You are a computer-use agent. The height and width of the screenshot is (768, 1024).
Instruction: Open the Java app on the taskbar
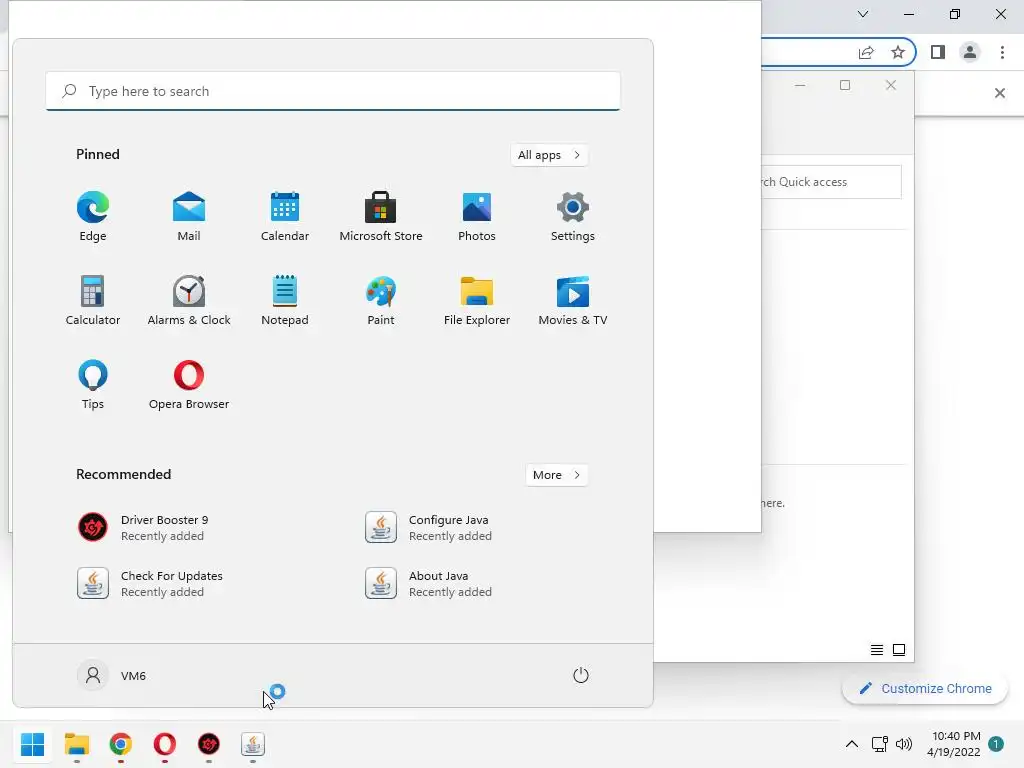pos(253,744)
